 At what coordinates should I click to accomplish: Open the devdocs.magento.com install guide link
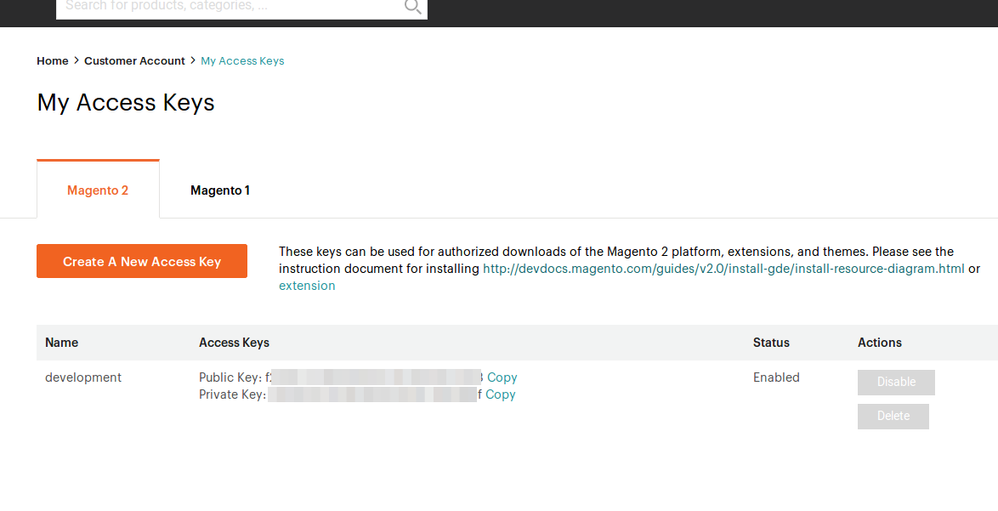click(x=723, y=269)
